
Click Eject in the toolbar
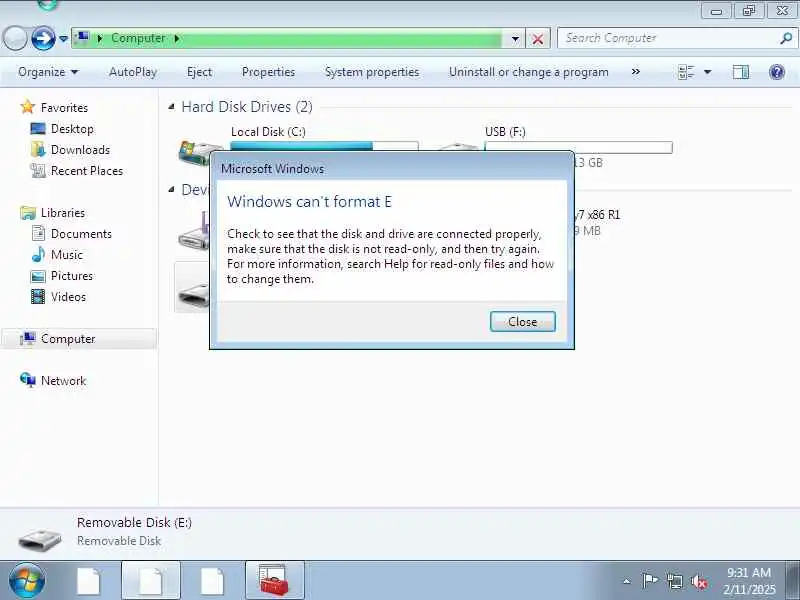click(199, 72)
